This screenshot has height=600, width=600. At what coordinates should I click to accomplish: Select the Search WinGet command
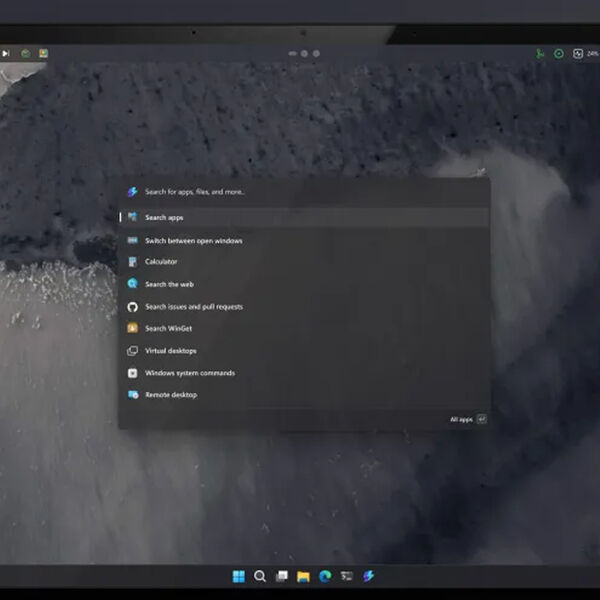pos(167,329)
